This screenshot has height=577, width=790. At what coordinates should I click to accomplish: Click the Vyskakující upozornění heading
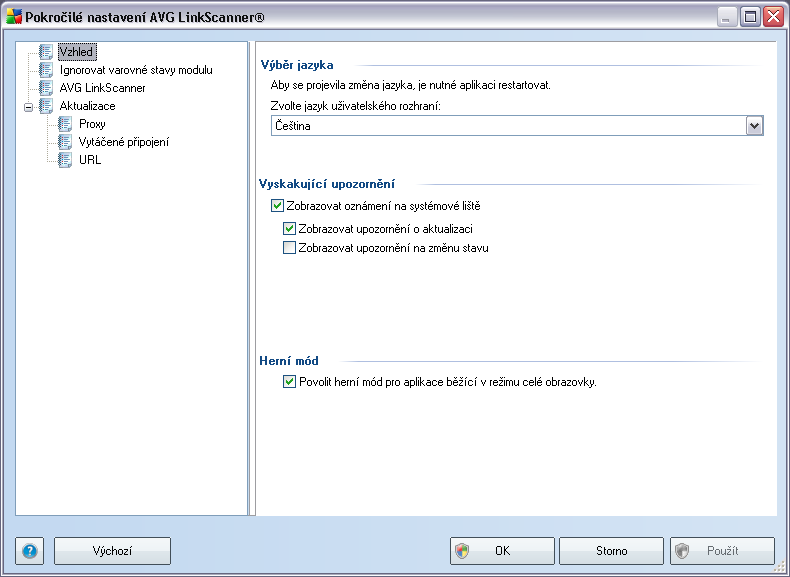pos(327,184)
